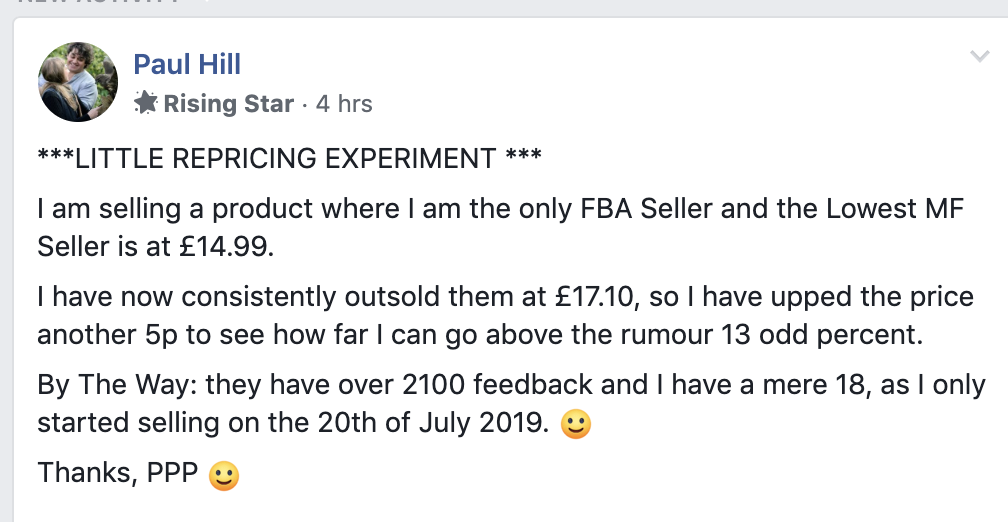Click the LITTLE REPRICING EXPERIMENT heading
This screenshot has width=1008, height=522.
coord(289,159)
